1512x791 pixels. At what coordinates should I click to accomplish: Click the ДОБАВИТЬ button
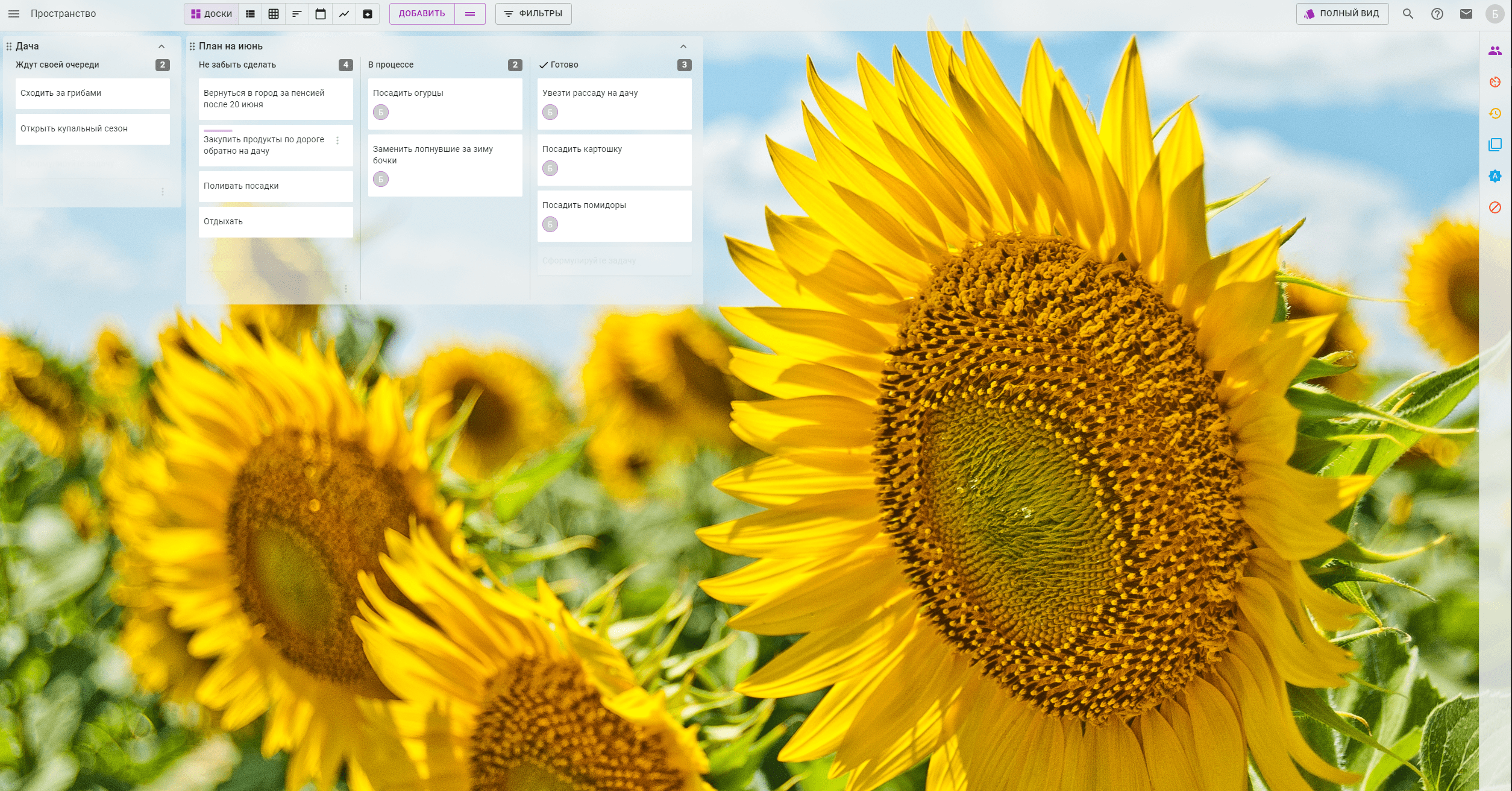(x=422, y=13)
